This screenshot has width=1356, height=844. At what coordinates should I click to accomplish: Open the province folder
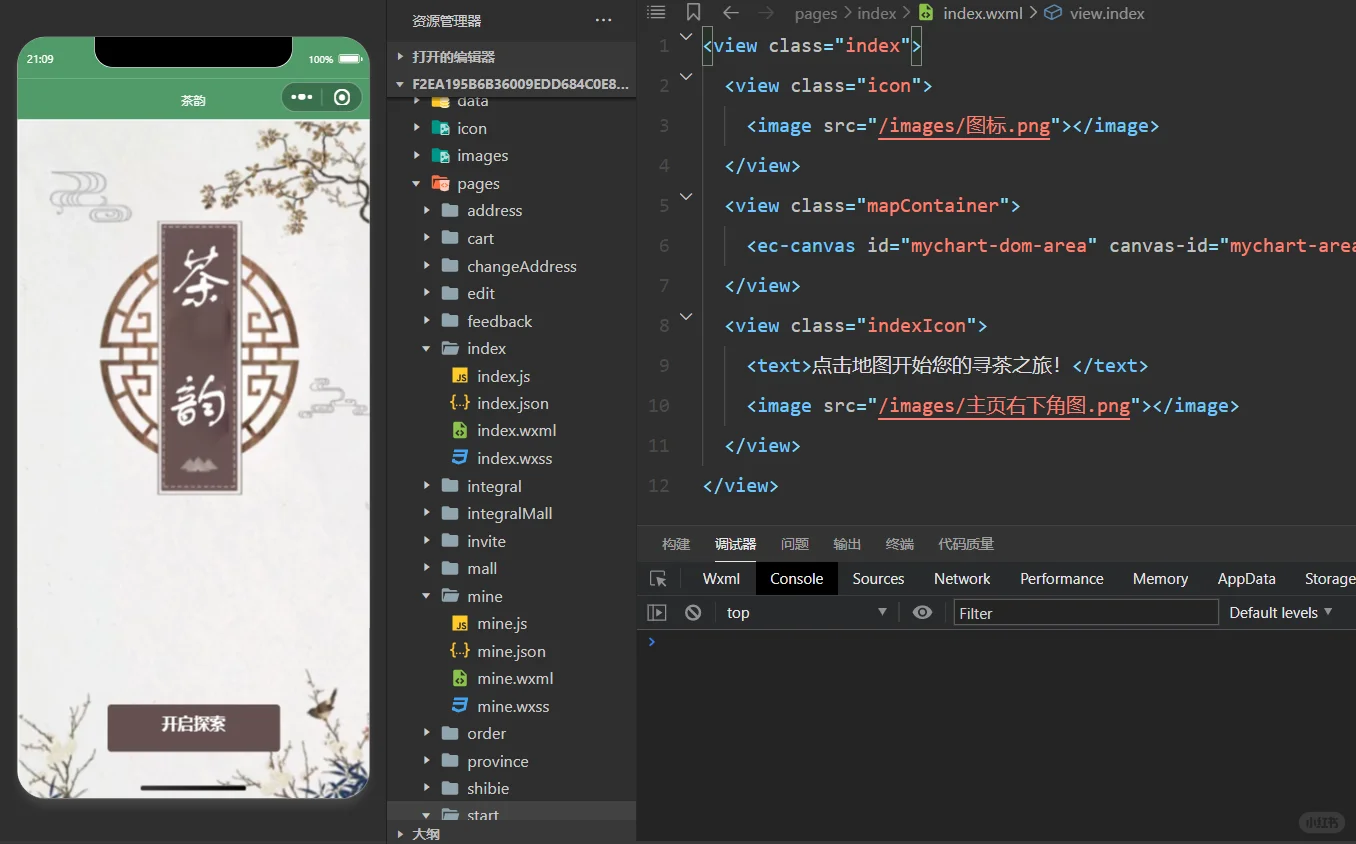pos(497,762)
